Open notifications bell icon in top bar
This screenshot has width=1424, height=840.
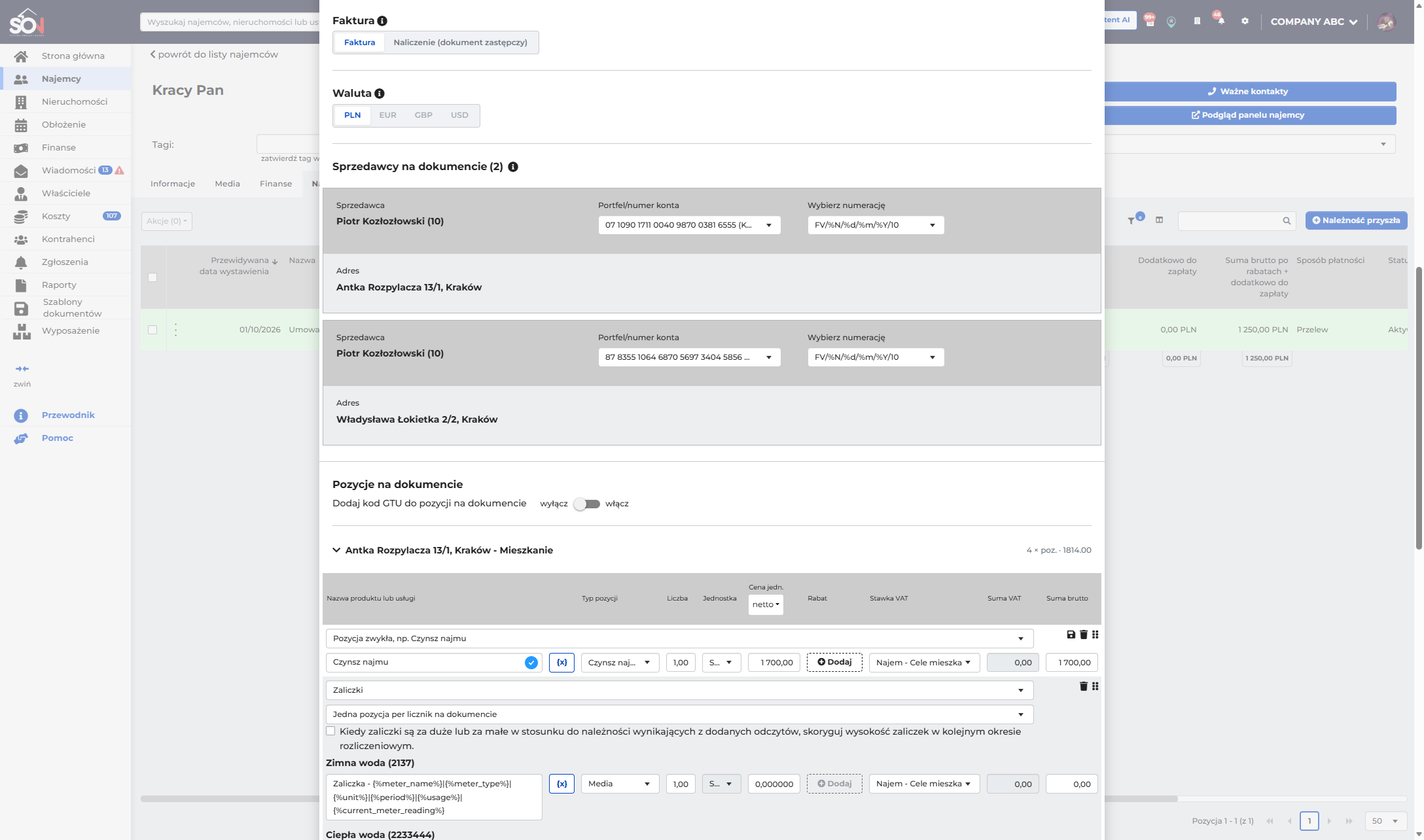[1220, 21]
